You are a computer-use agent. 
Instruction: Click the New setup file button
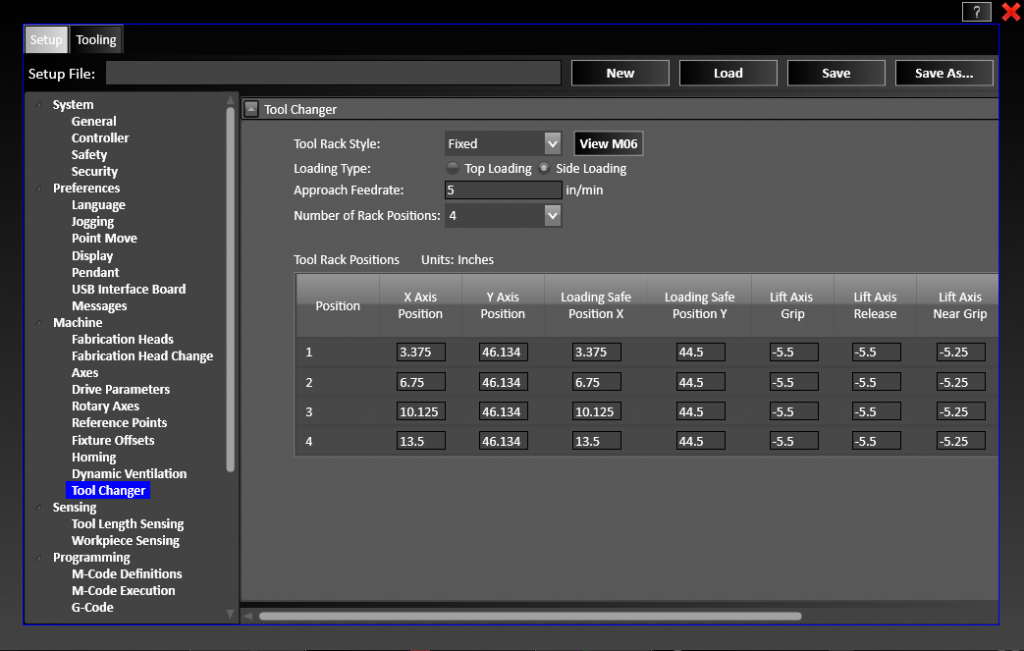tap(620, 73)
